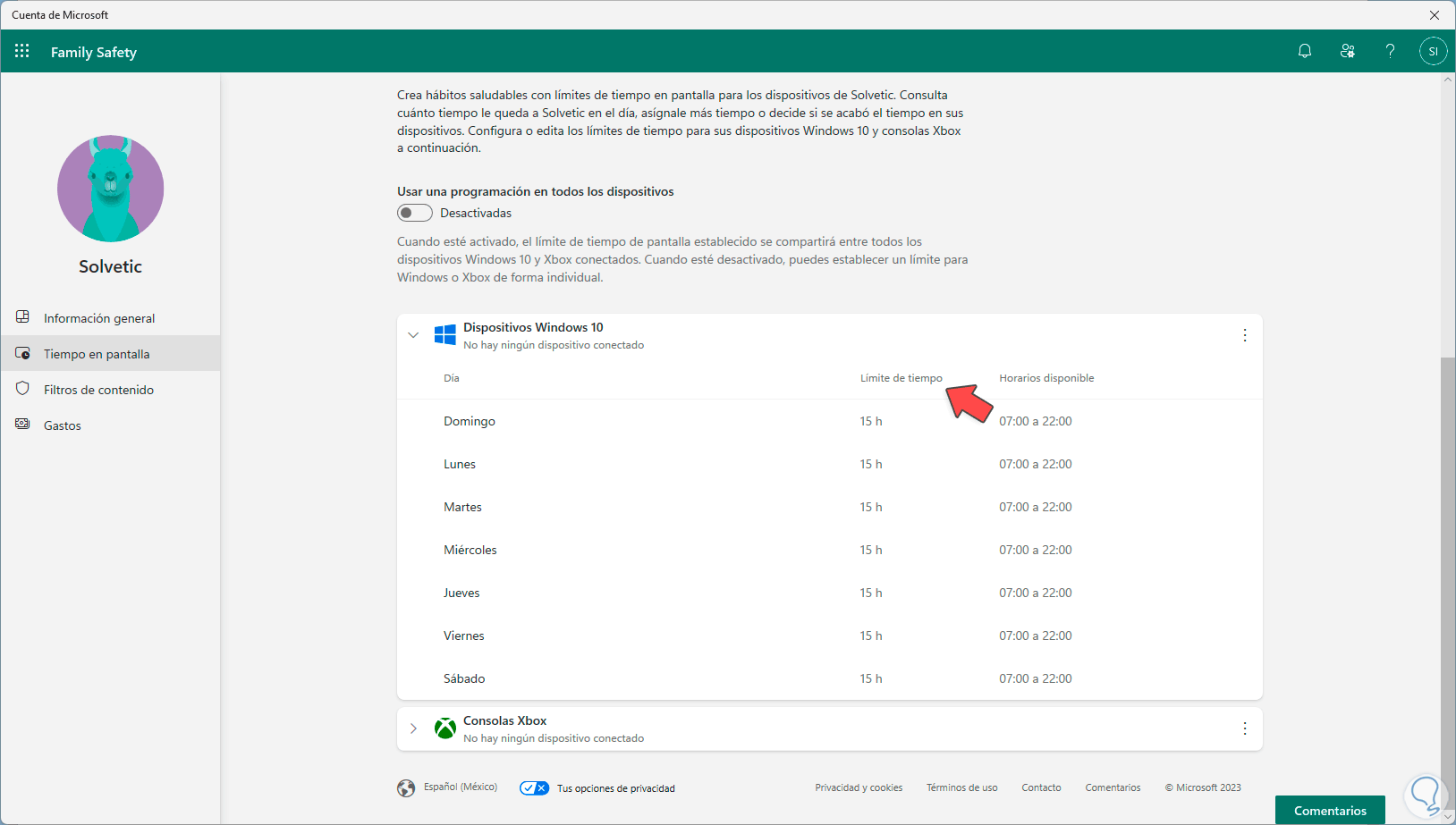This screenshot has width=1456, height=825.
Task: Open family settings people icon
Action: pos(1348,51)
